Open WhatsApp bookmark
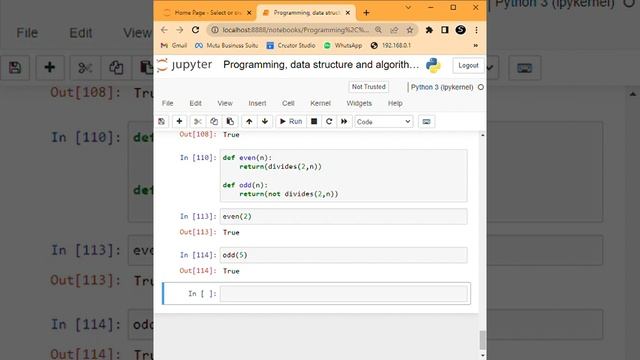Viewport: 640px width, 360px height. pyautogui.click(x=343, y=45)
